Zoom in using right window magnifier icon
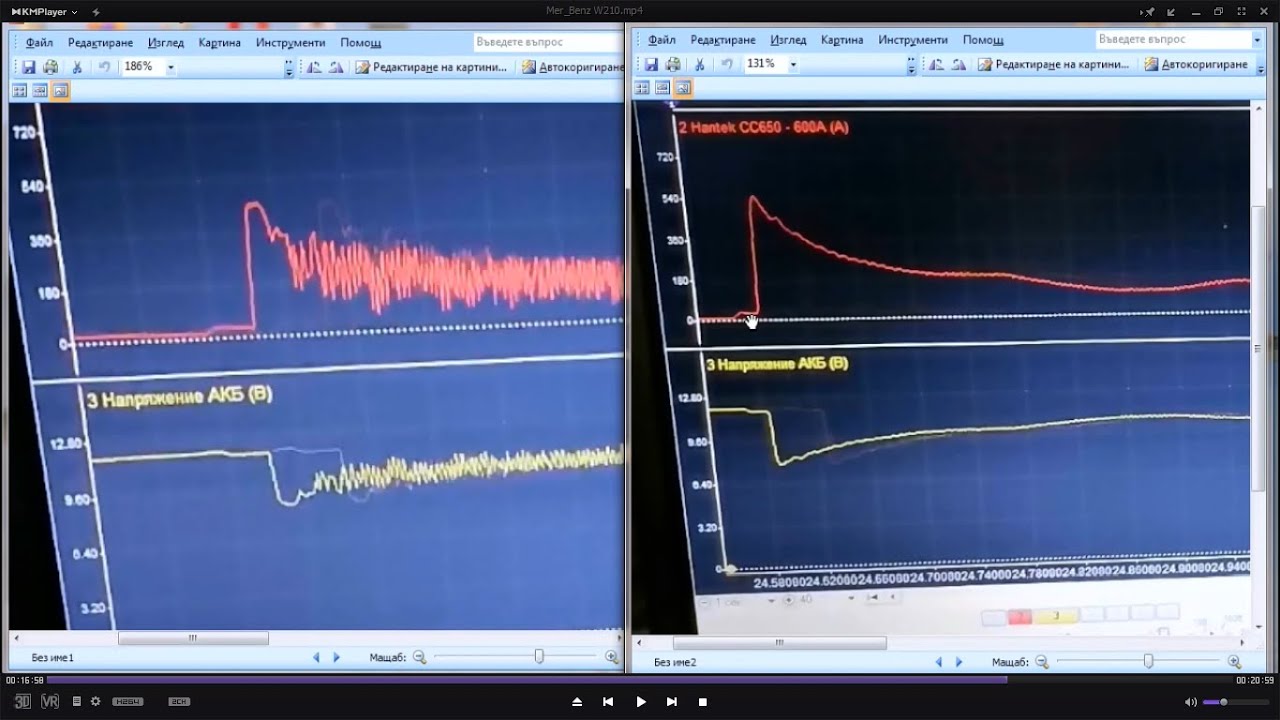1280x720 pixels. [x=1234, y=662]
